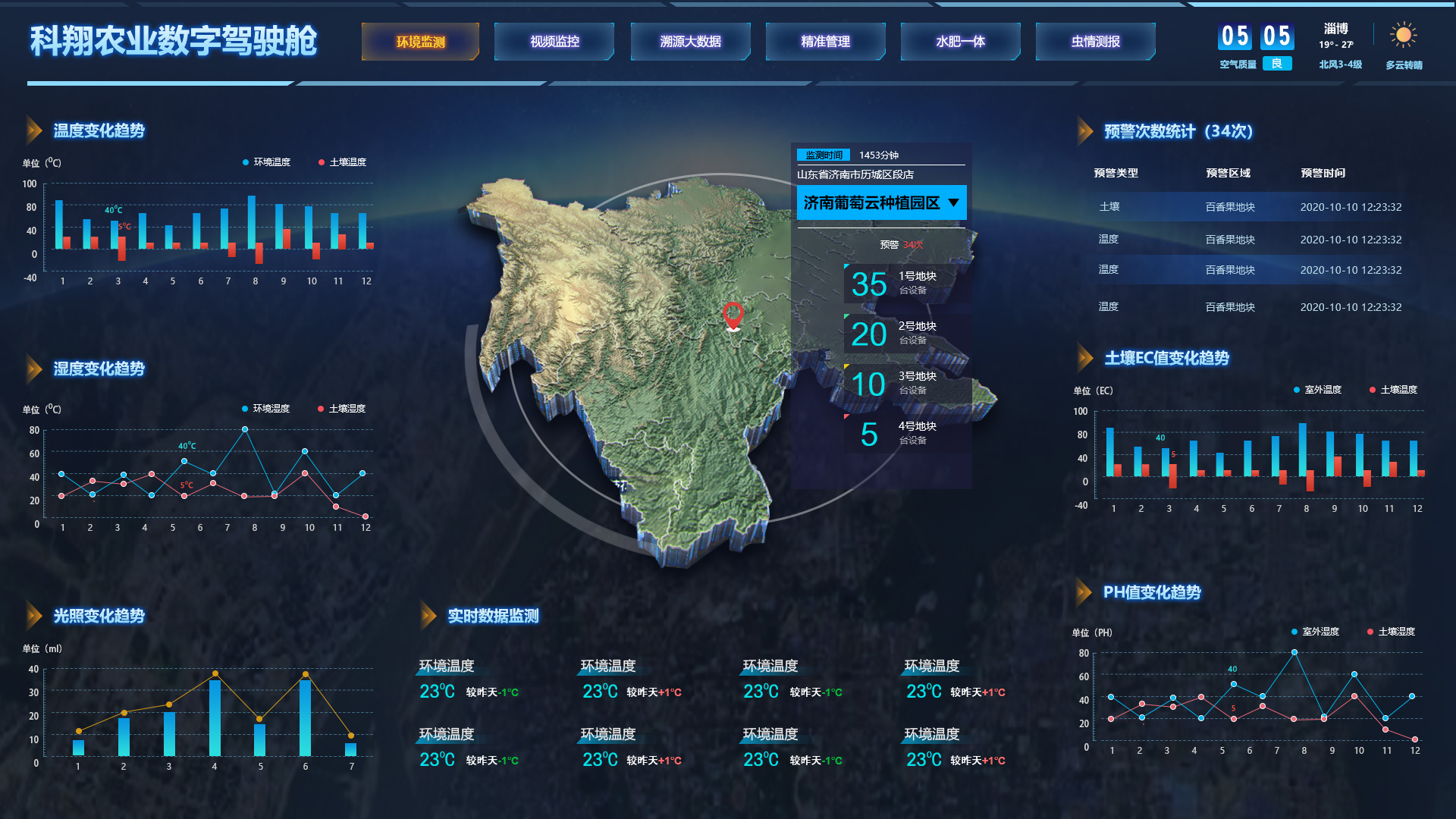Click arrow icon beside 土壤EC值变化趋势 title

[1084, 358]
